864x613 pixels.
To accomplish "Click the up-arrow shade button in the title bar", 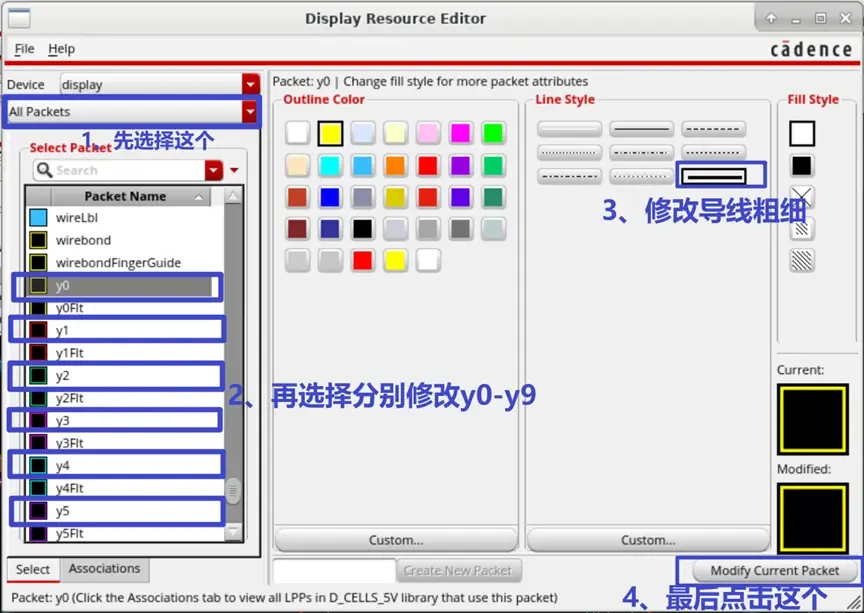I will point(771,18).
